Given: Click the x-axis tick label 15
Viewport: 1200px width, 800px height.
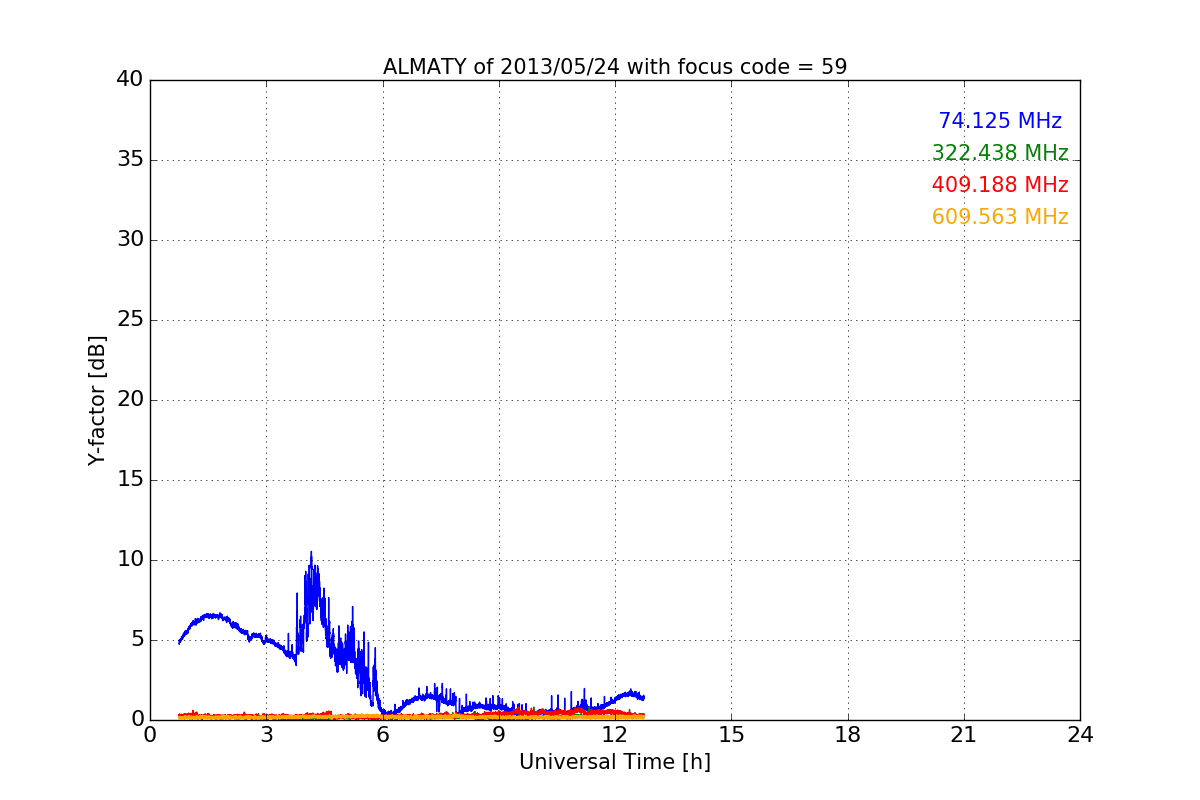Looking at the screenshot, I should [731, 735].
